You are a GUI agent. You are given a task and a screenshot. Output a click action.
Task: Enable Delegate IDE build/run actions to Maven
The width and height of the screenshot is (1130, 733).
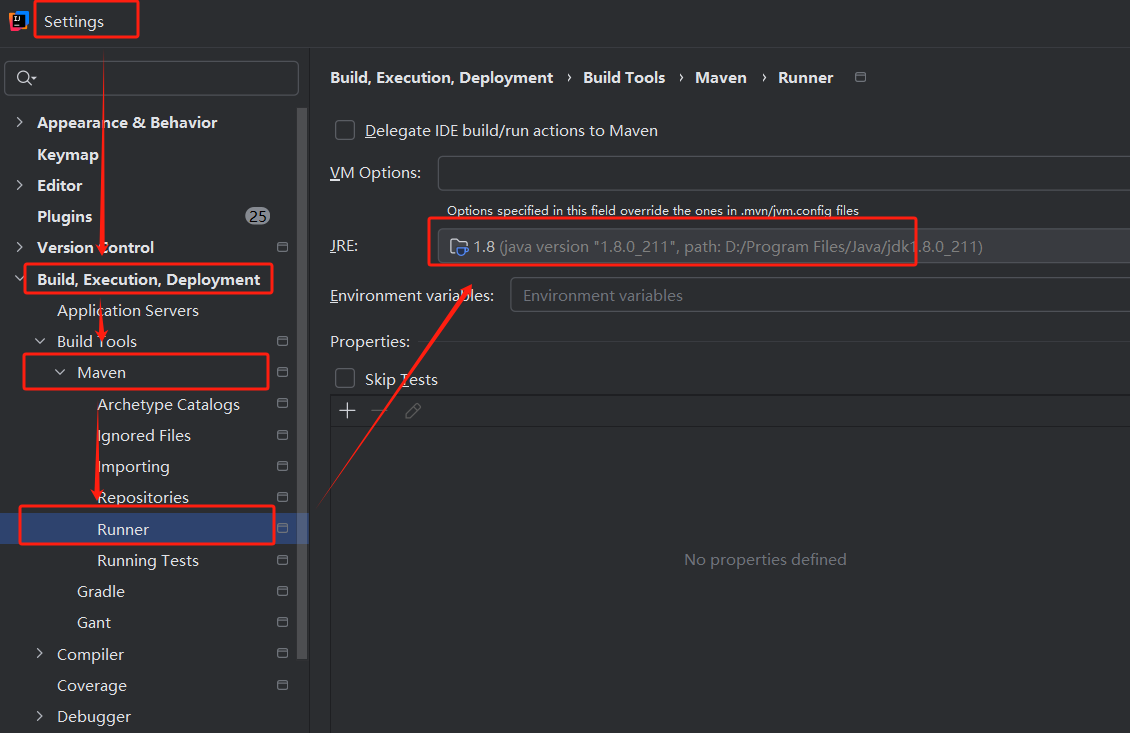(x=345, y=130)
